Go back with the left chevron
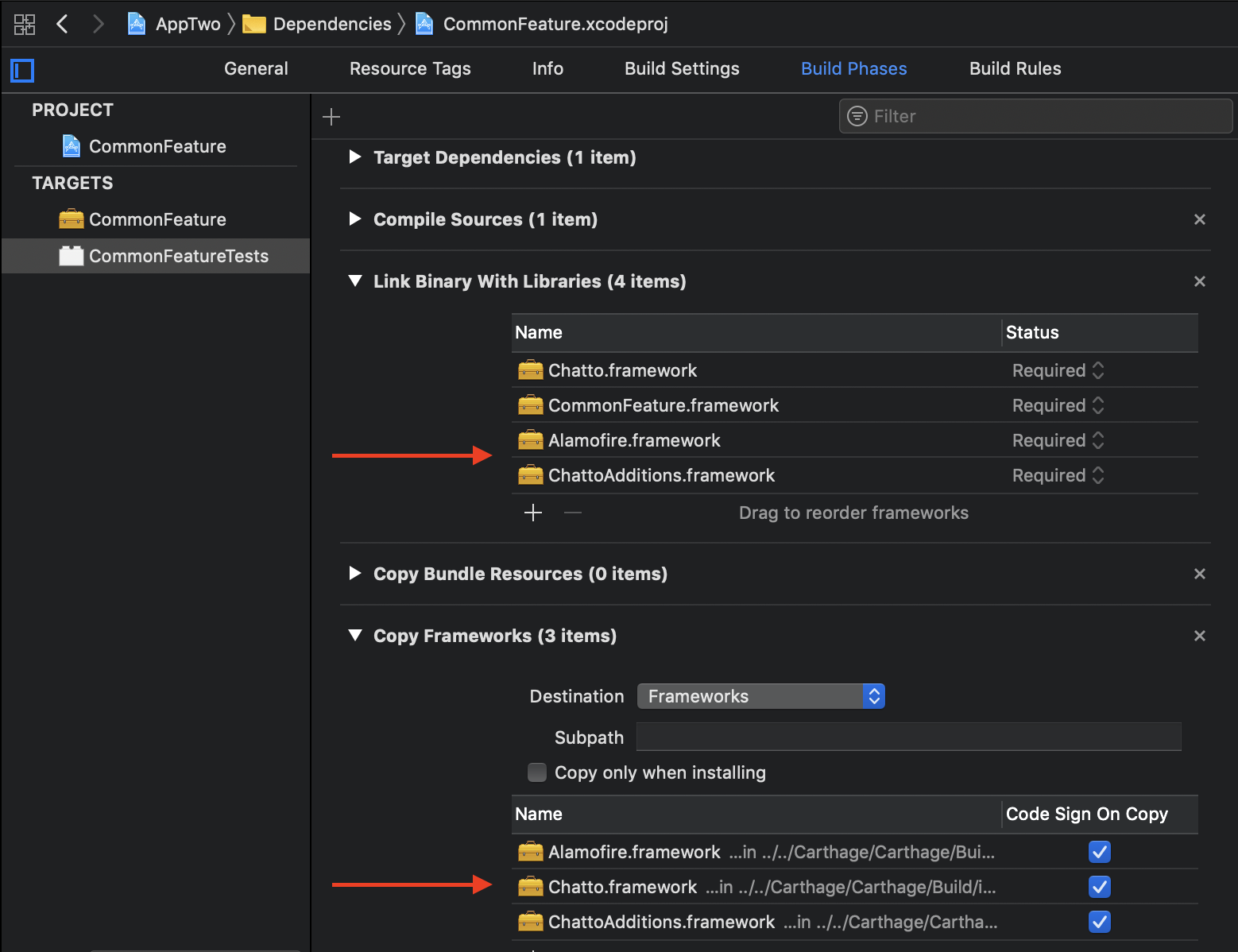The image size is (1238, 952). (x=62, y=24)
